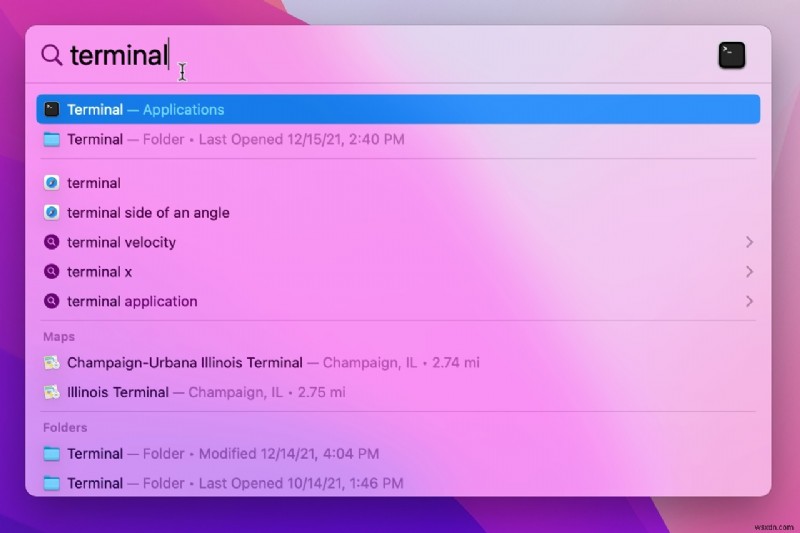The image size is (800, 533).
Task: Click folder icon of Terminal opened 10/14/21
Action: [x=52, y=483]
